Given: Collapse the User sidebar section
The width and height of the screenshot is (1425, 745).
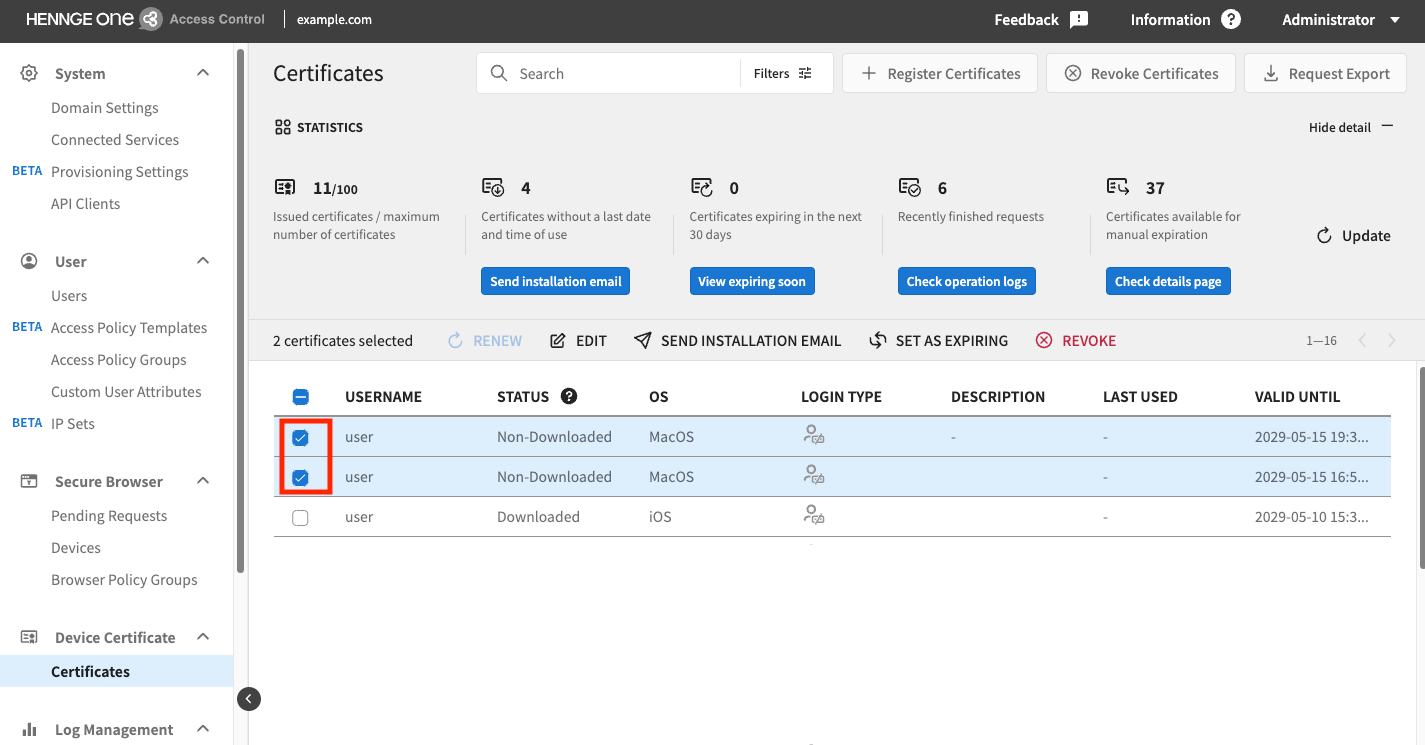Looking at the screenshot, I should [203, 261].
